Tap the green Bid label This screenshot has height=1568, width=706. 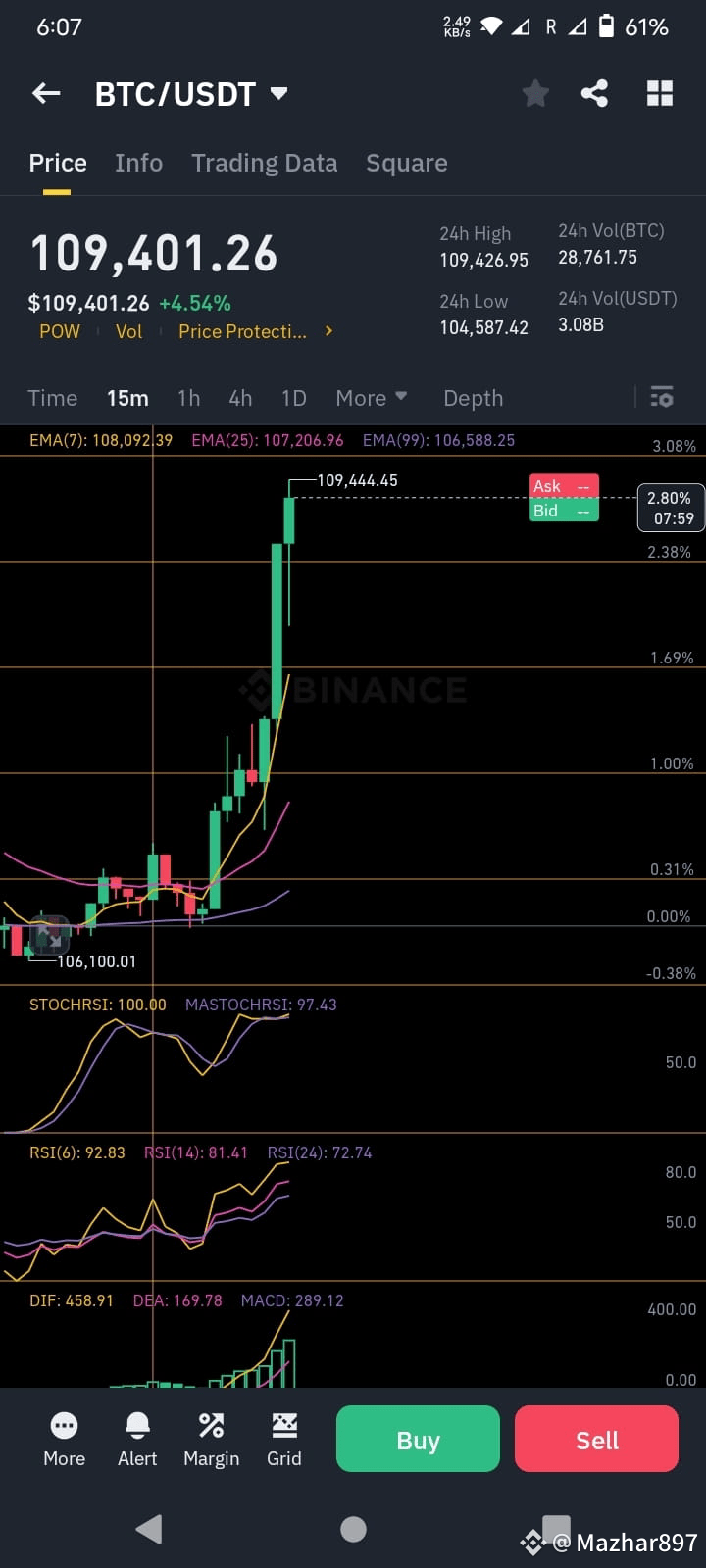coord(564,511)
